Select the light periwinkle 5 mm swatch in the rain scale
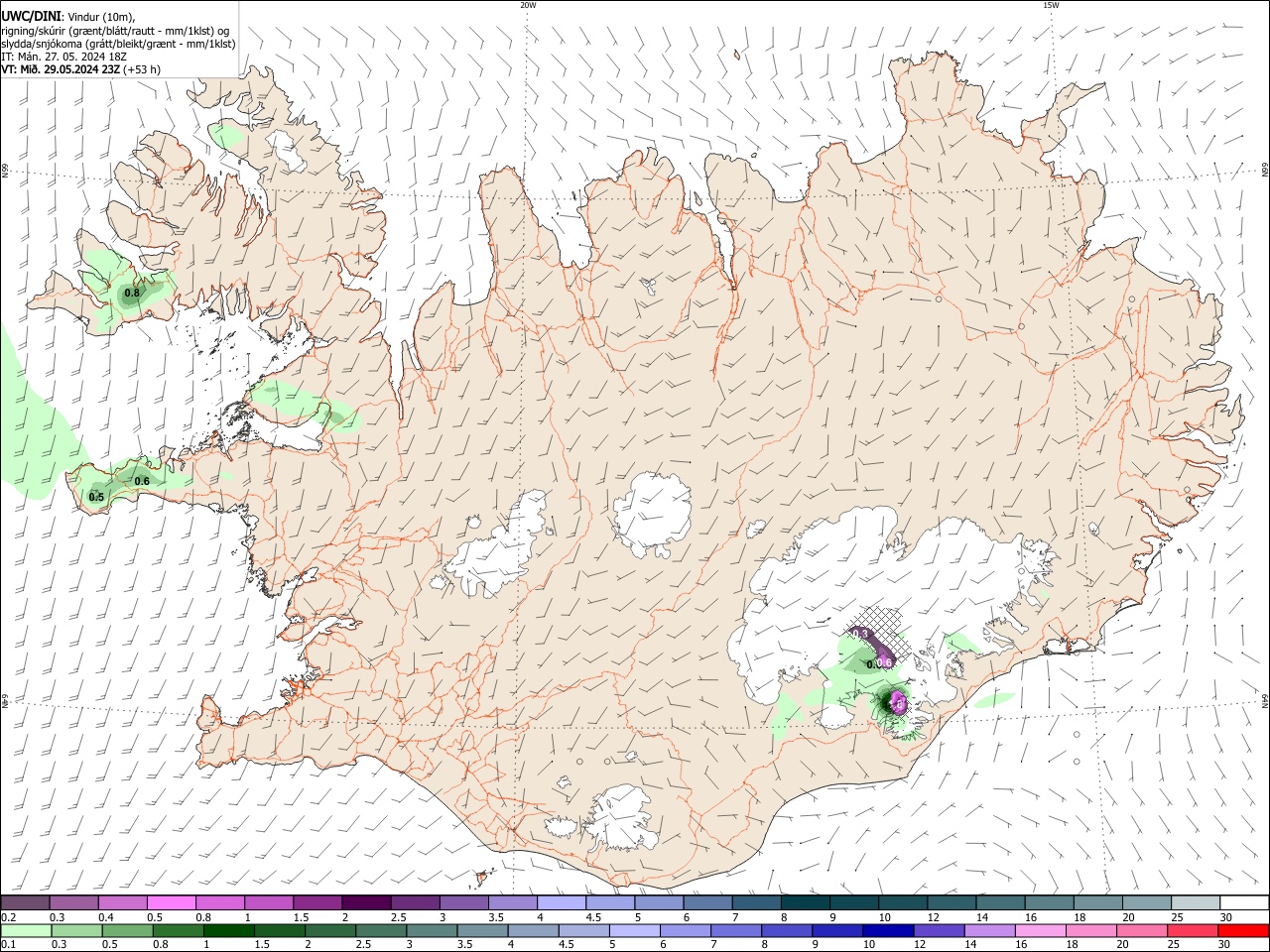This screenshot has width=1270, height=952. (635, 930)
